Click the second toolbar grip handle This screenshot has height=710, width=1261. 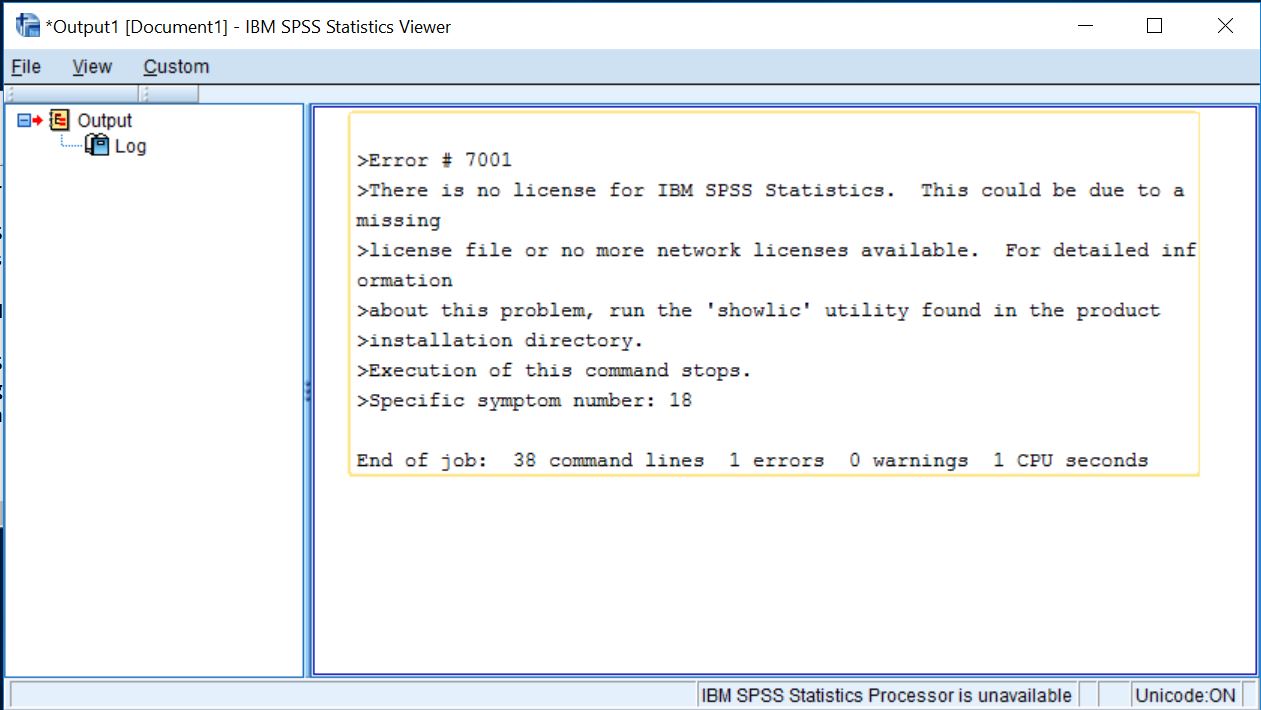pyautogui.click(x=144, y=94)
